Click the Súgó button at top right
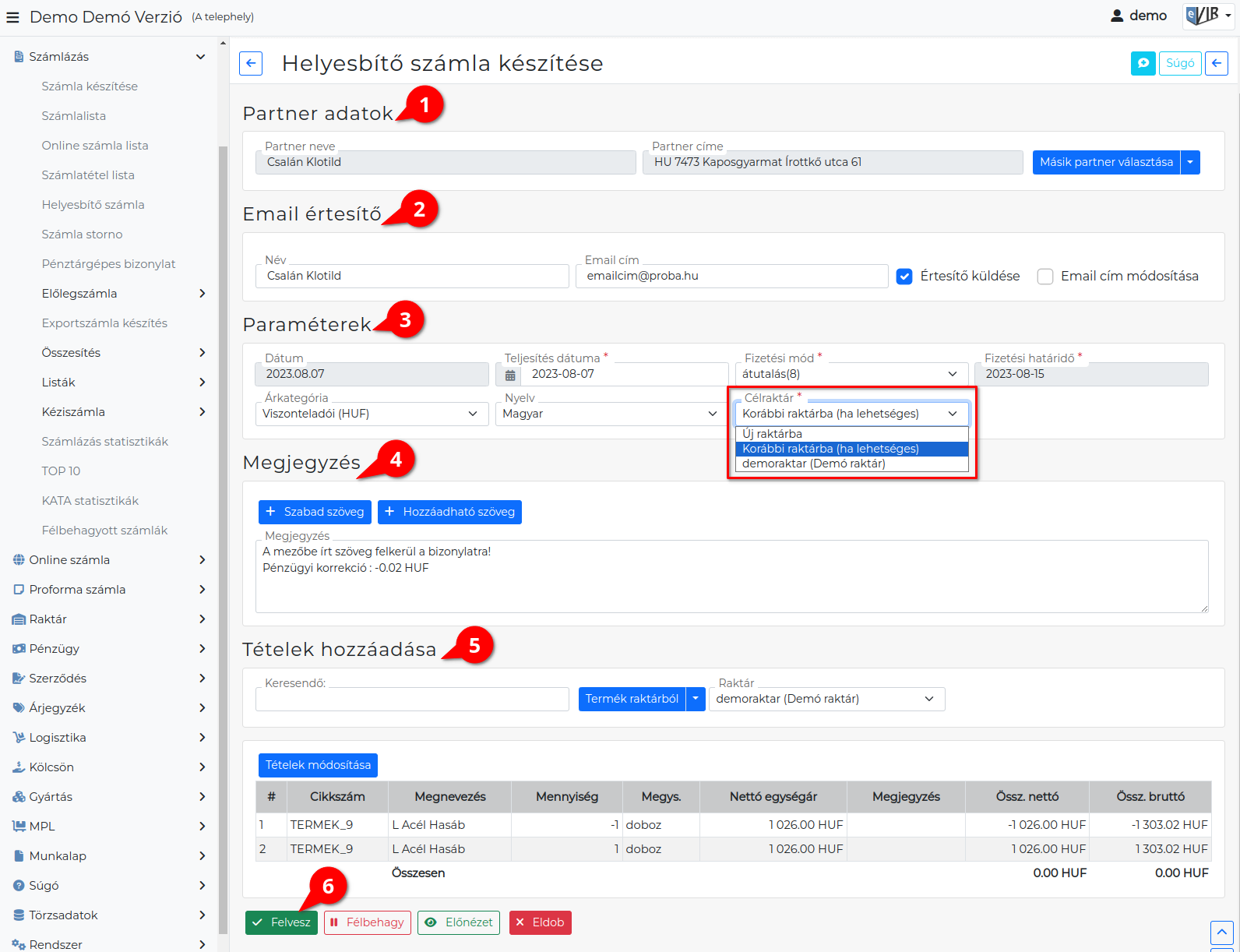This screenshot has height=952, width=1240. coord(1180,63)
